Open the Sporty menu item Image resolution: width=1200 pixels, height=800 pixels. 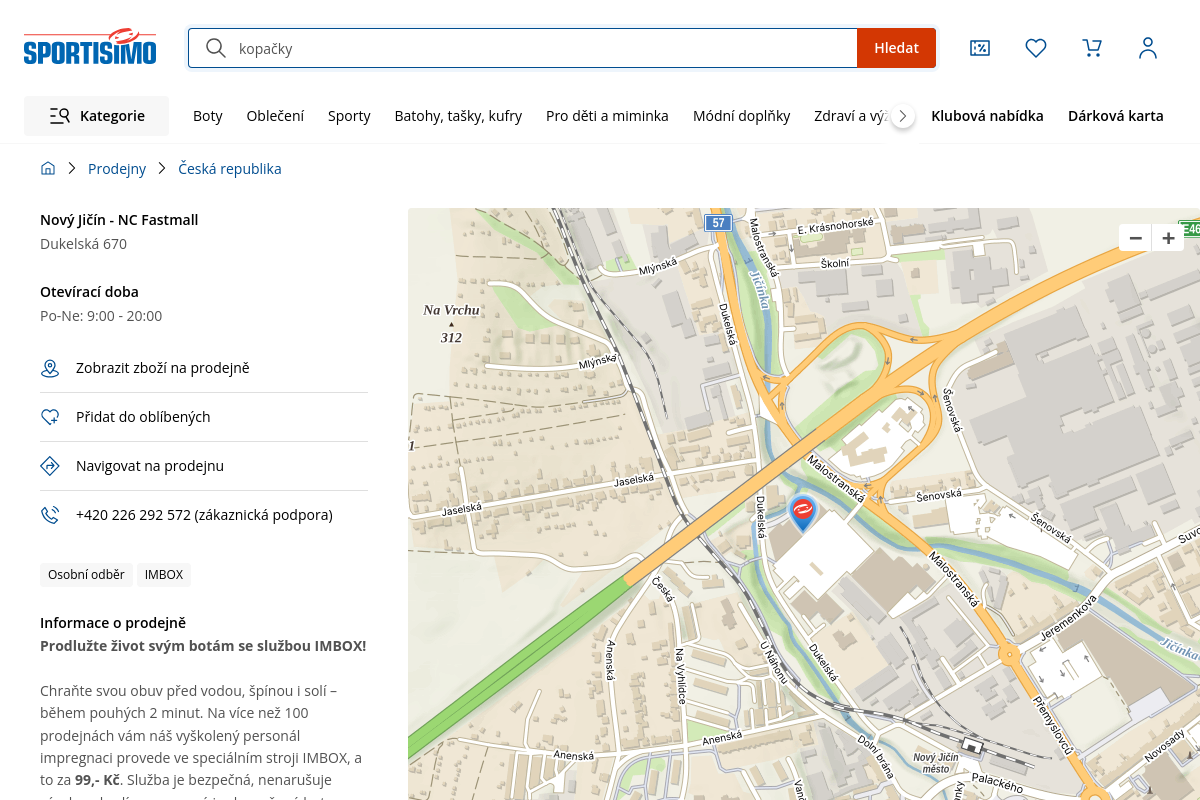click(349, 116)
